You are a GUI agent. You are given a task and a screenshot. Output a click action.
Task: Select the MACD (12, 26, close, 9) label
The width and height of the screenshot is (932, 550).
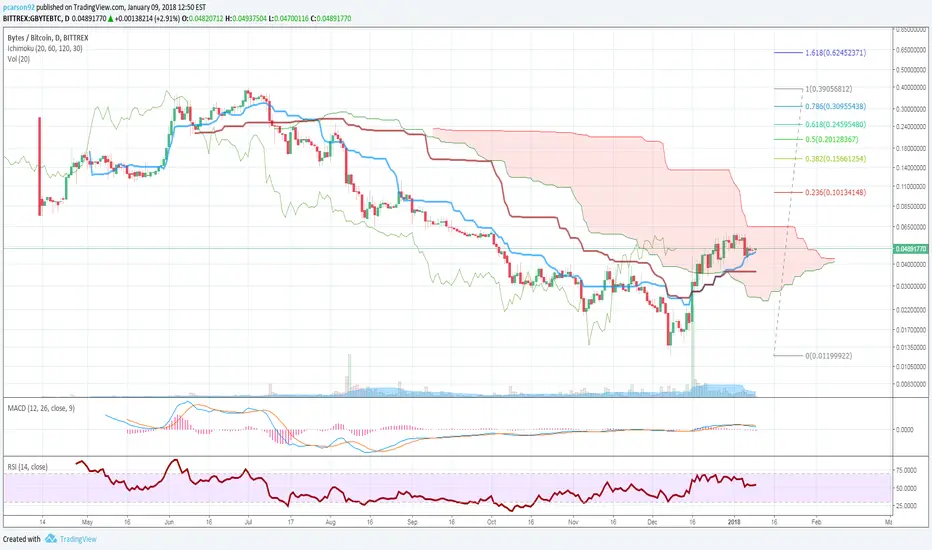coord(42,408)
